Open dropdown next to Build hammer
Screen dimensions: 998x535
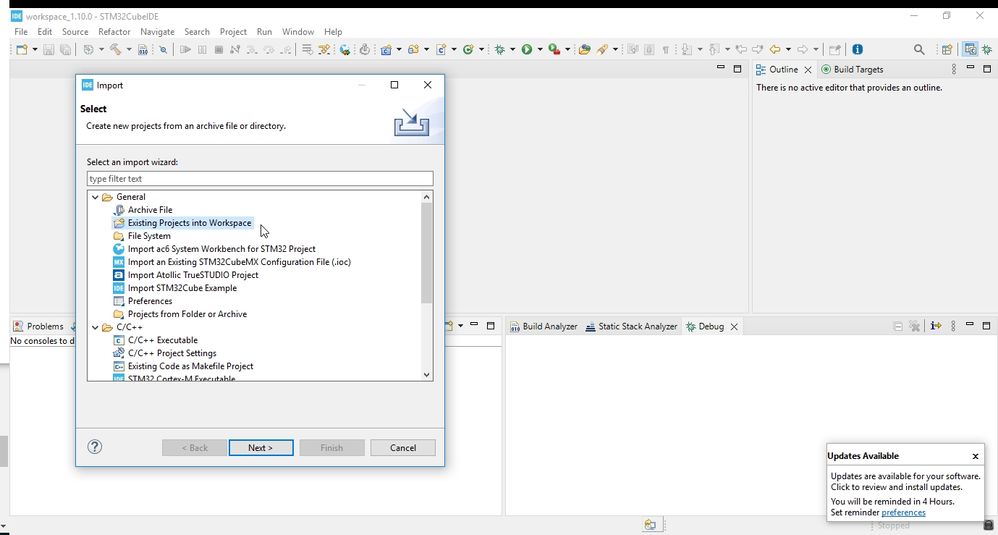(129, 50)
